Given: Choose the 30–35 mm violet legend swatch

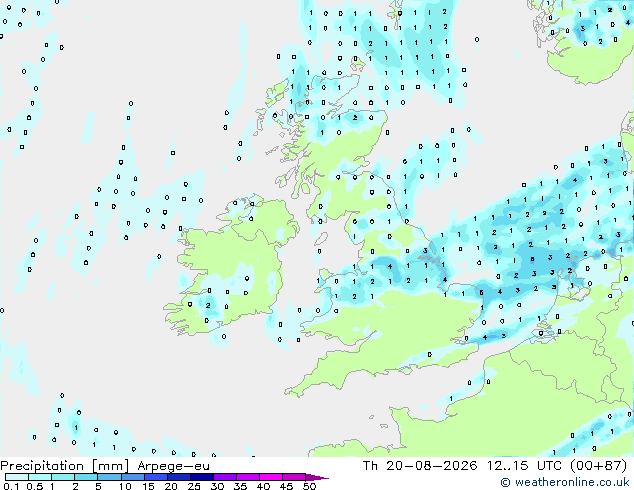Looking at the screenshot, I should pos(225,477).
